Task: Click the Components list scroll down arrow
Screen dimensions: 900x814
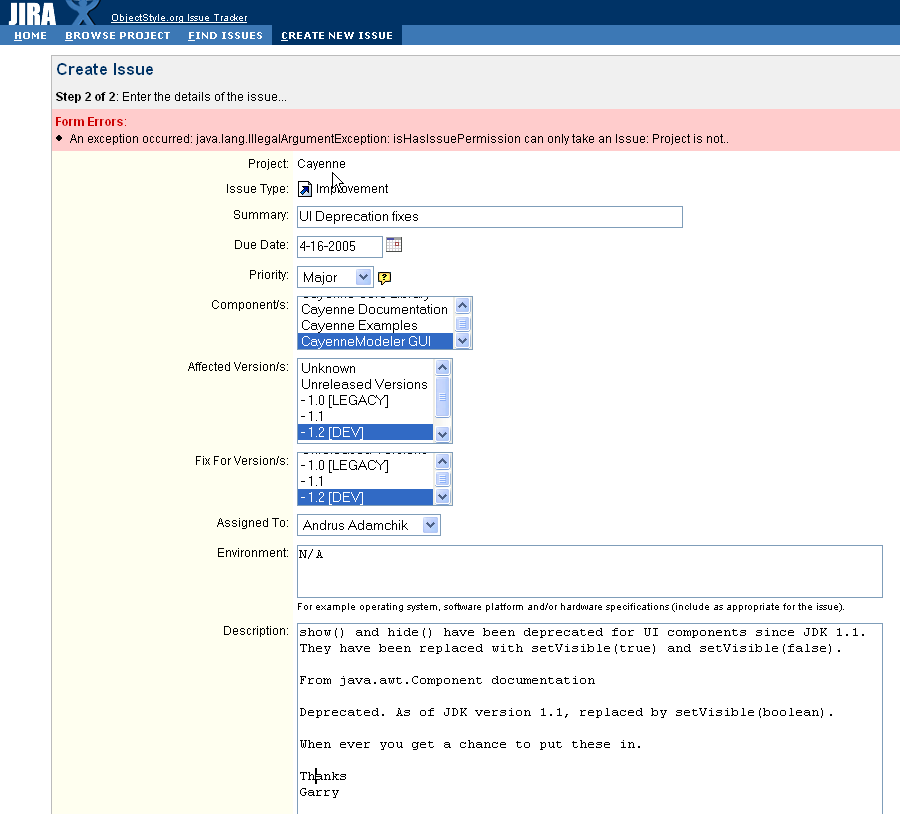Action: pos(463,341)
